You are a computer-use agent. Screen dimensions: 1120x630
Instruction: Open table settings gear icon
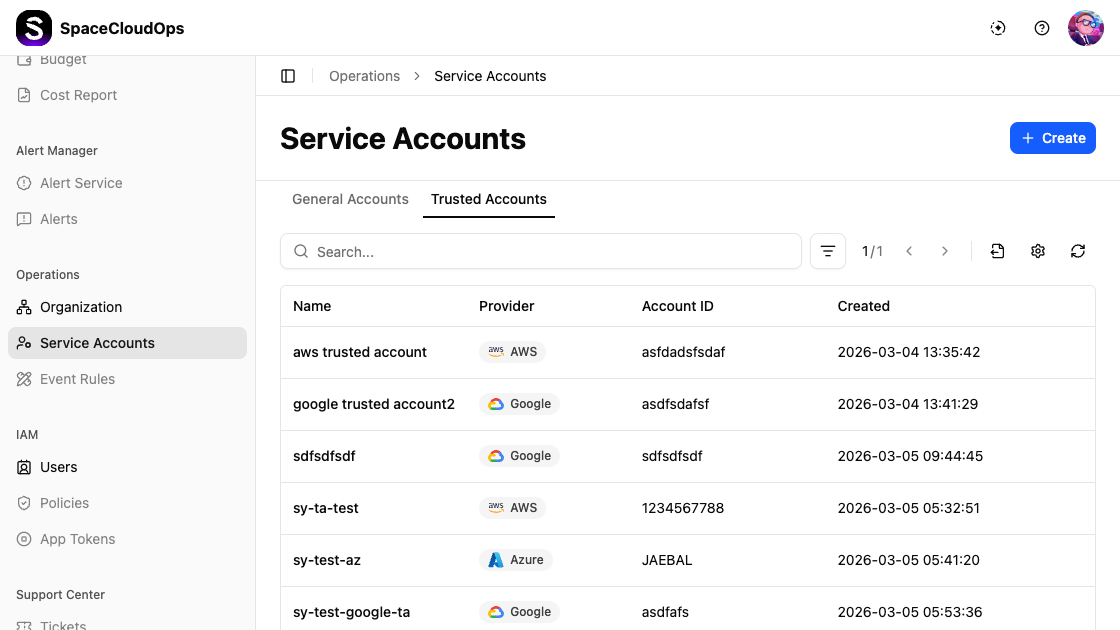click(x=1037, y=251)
